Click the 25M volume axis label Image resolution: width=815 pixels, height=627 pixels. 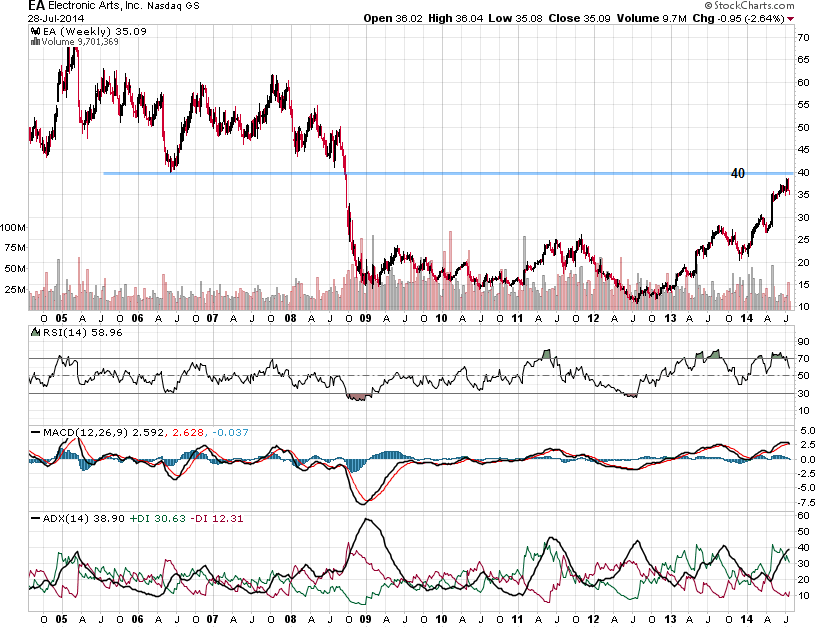pyautogui.click(x=15, y=289)
